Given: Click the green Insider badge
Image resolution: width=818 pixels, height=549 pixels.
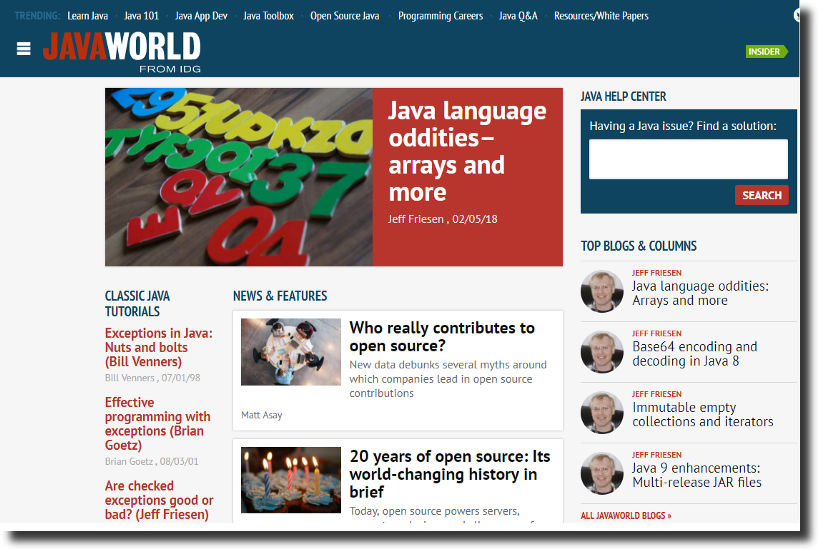Looking at the screenshot, I should coord(766,51).
